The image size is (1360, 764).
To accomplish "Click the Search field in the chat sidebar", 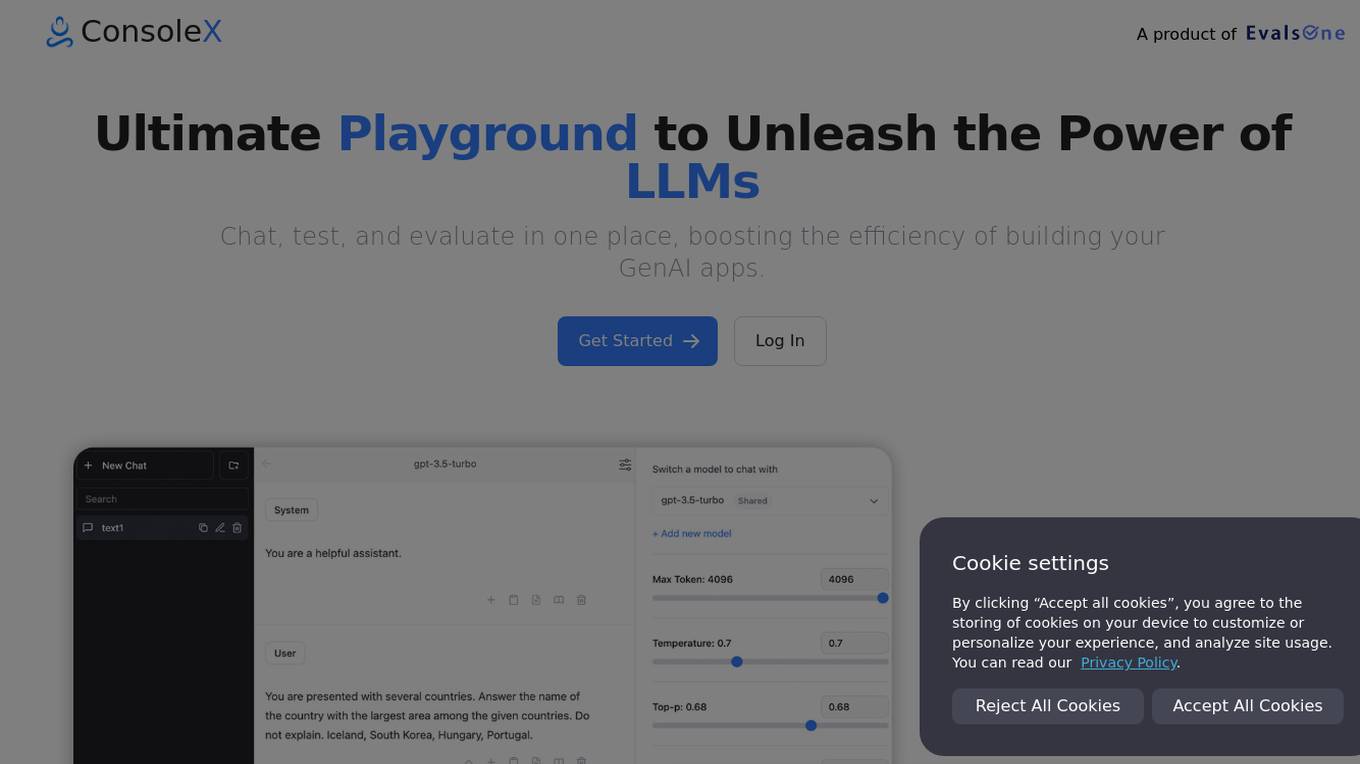I will tap(162, 499).
